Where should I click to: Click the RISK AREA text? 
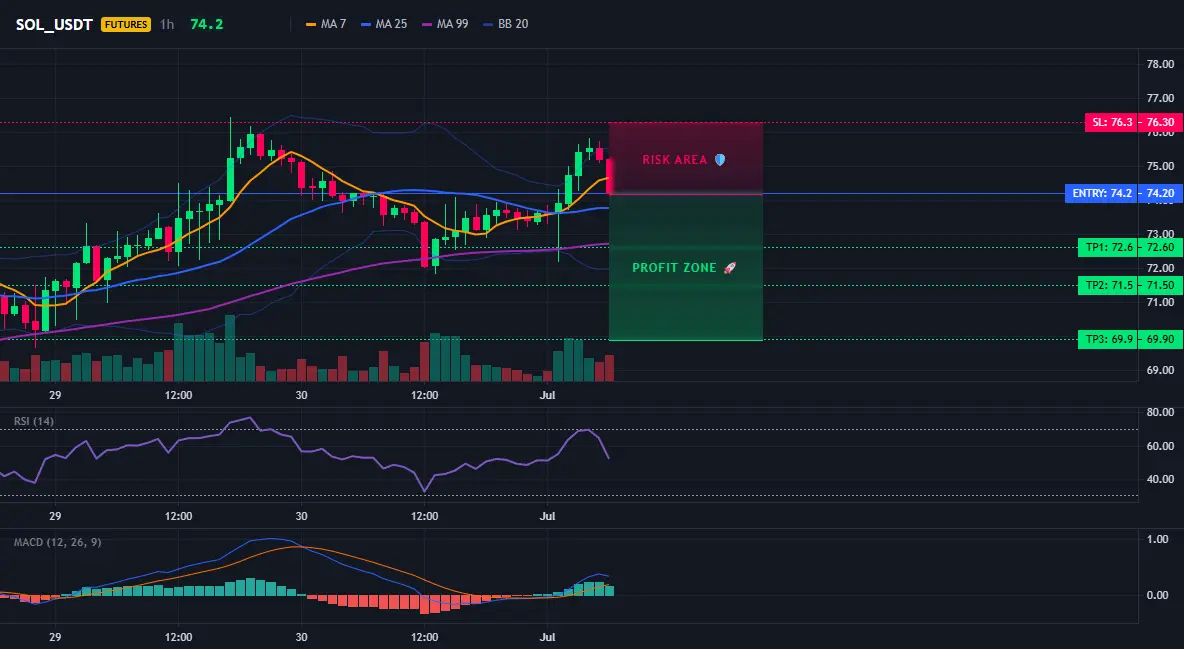coord(674,159)
